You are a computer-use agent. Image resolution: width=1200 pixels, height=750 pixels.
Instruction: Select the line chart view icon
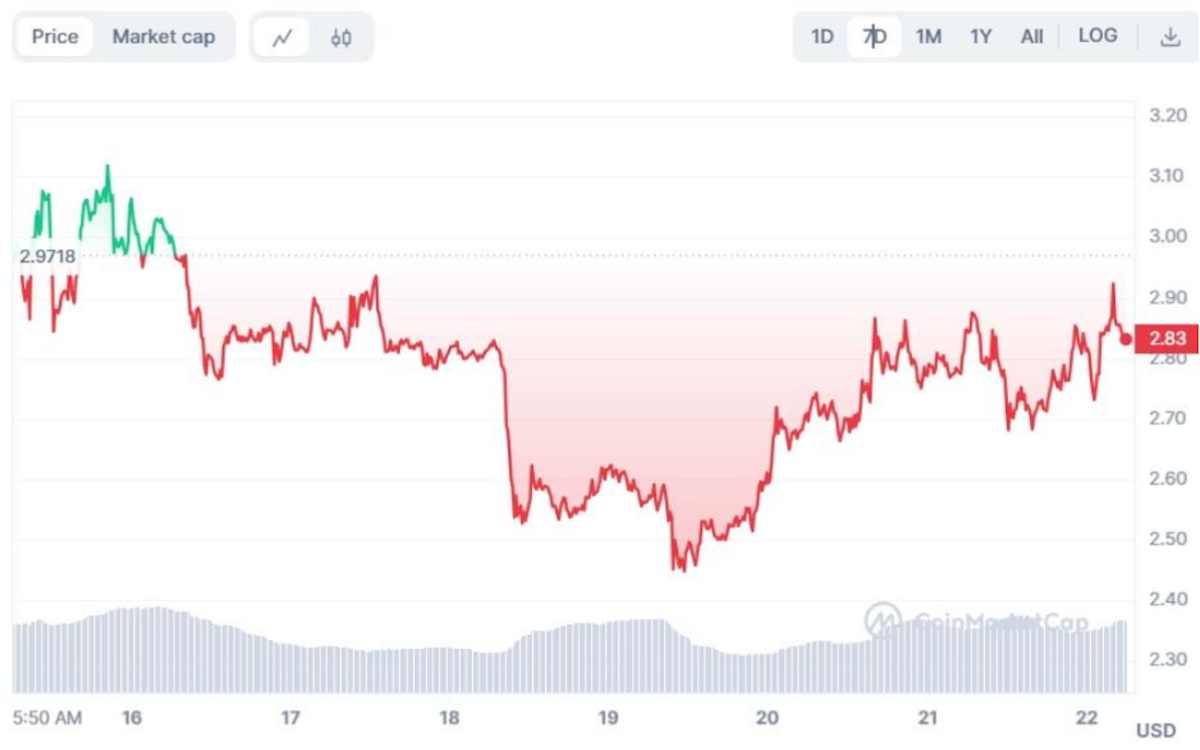click(x=282, y=38)
